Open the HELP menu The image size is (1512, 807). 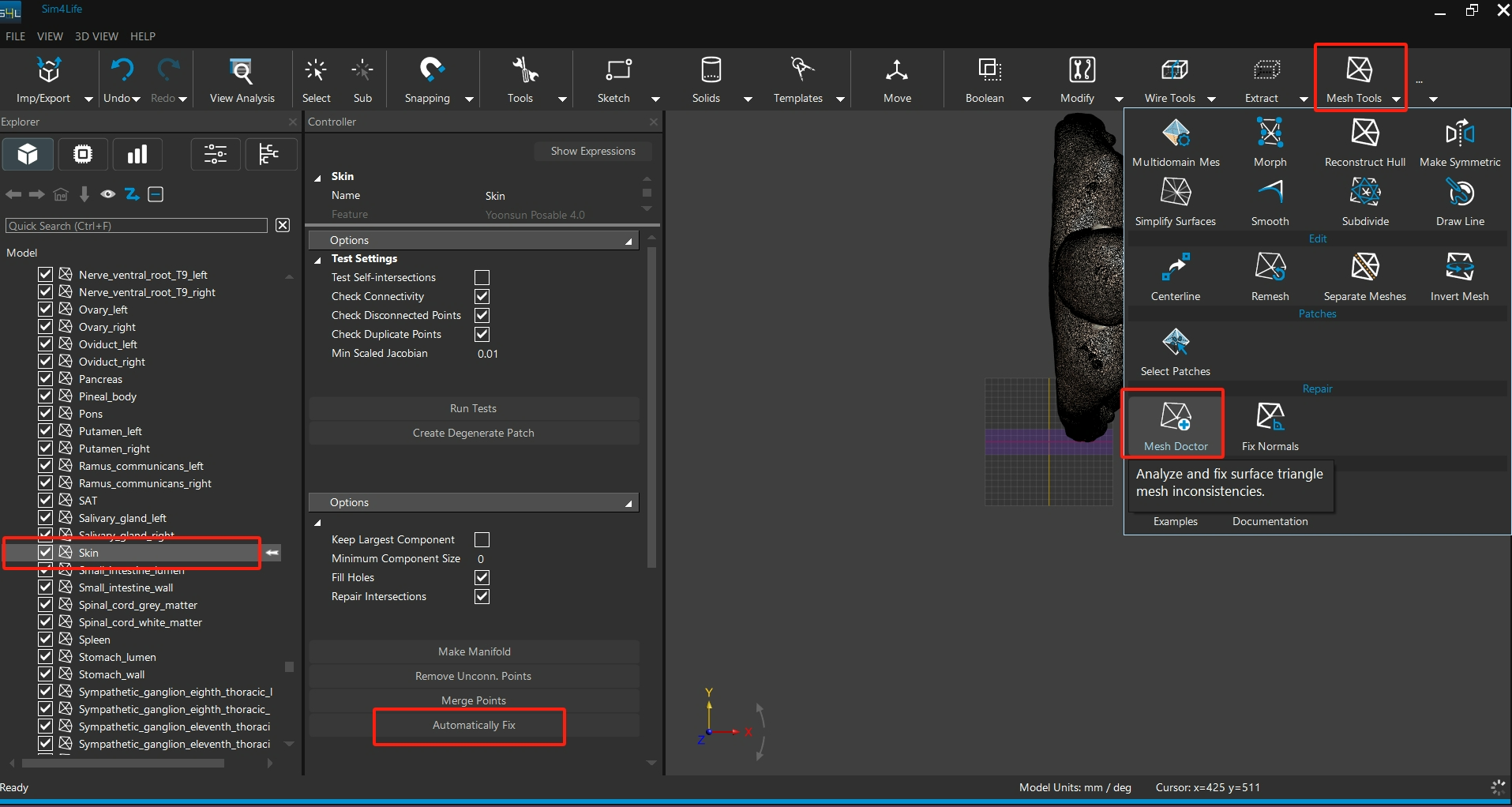click(143, 36)
